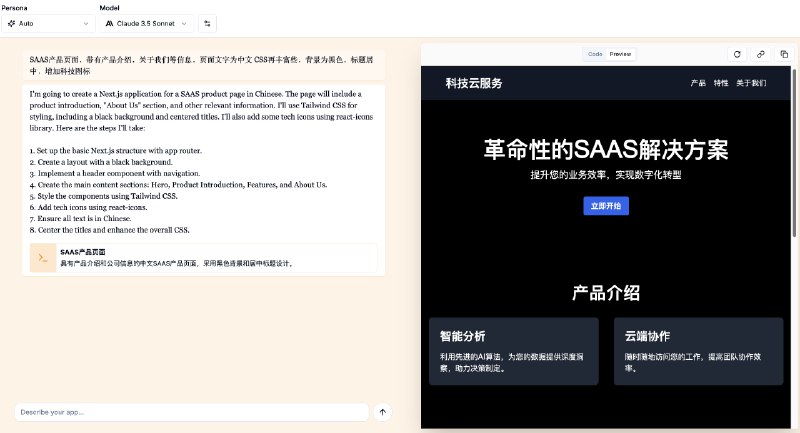Select the 智能分析 feature card

[514, 351]
